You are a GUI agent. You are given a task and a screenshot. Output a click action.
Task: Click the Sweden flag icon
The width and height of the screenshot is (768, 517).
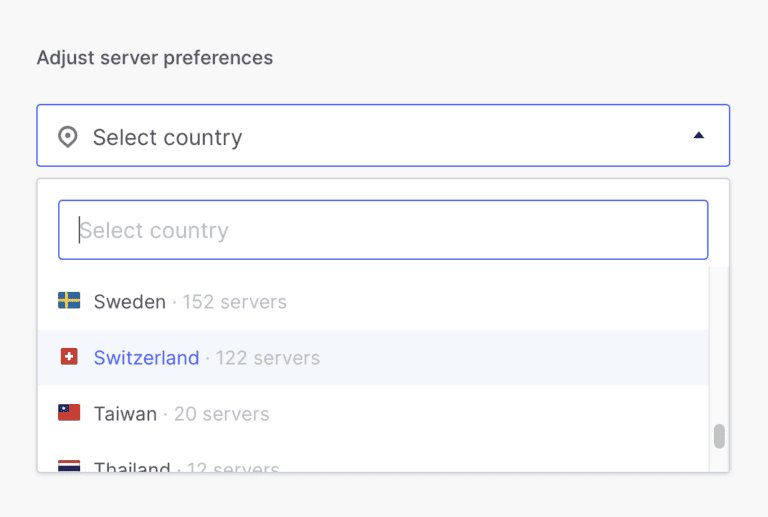[69, 301]
